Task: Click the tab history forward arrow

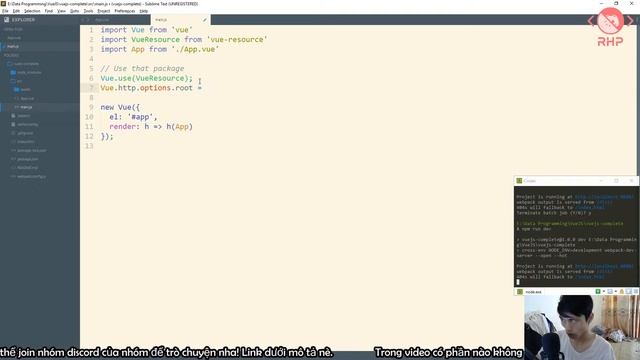Action: pyautogui.click(x=87, y=20)
